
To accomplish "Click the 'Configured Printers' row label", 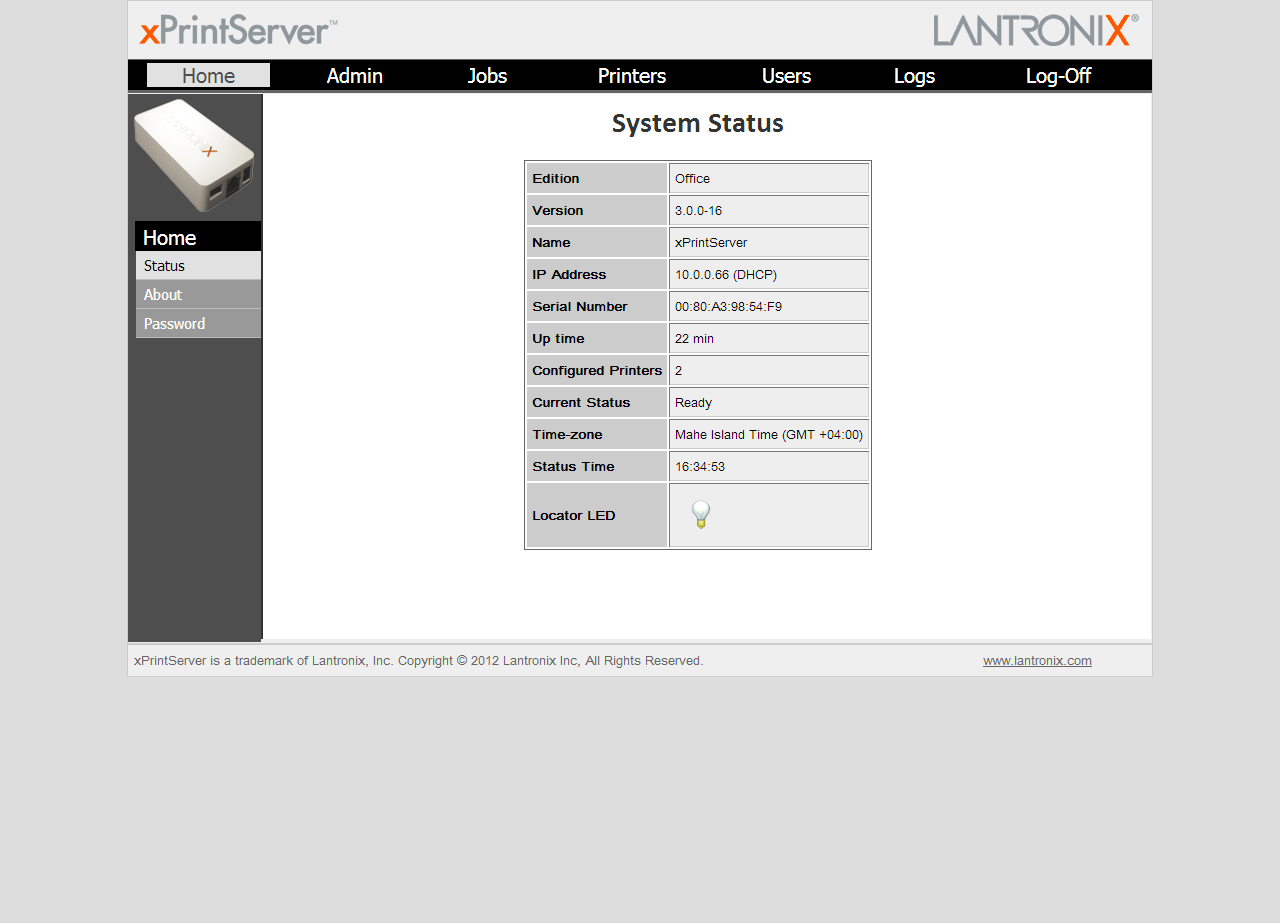I will [x=597, y=371].
